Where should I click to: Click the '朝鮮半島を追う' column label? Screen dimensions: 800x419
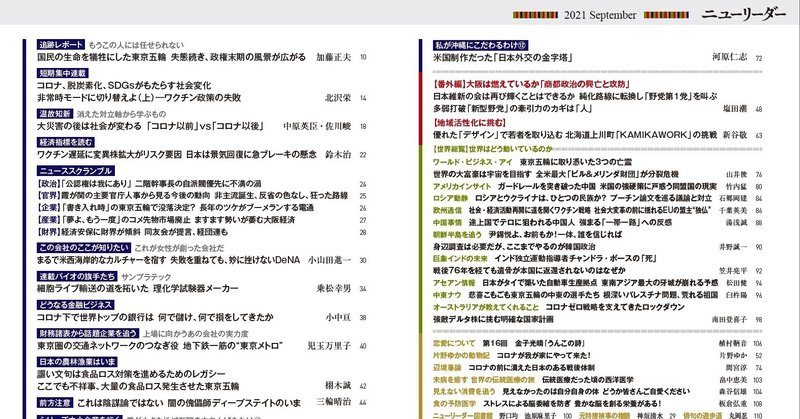click(x=457, y=235)
